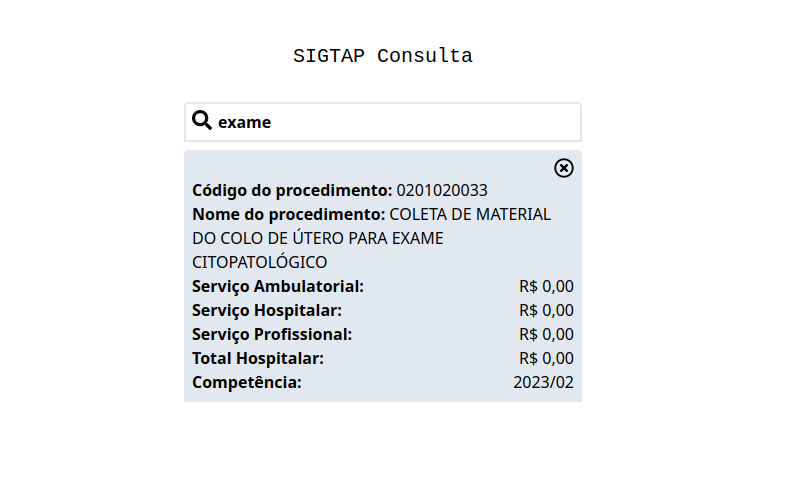The image size is (786, 492).
Task: Click the Total Hospitalar R$ 0,00 value
Action: tap(546, 359)
